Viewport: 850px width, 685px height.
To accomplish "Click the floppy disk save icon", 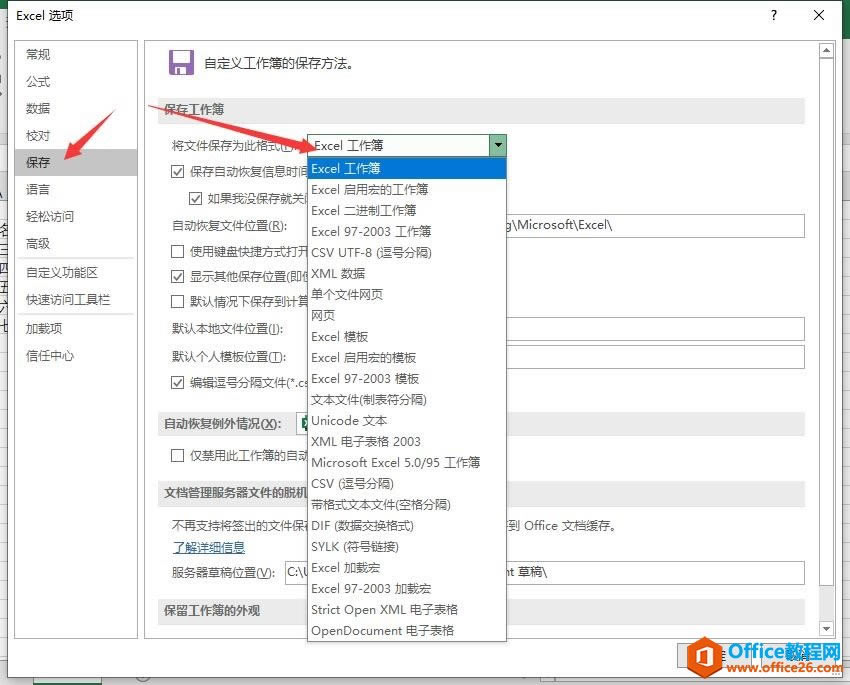I will click(x=181, y=62).
